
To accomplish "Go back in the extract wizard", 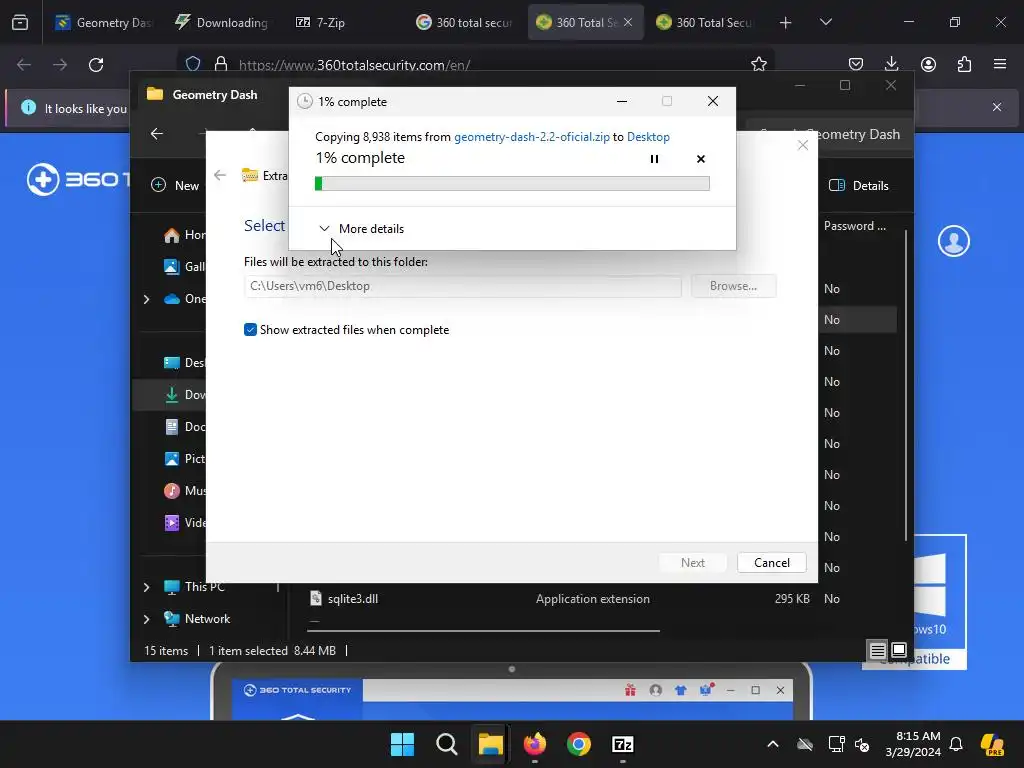I will [220, 175].
